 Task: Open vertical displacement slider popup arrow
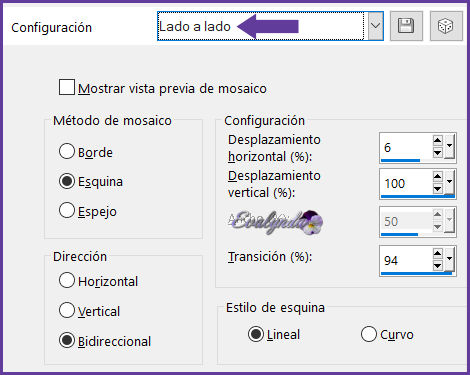point(449,182)
